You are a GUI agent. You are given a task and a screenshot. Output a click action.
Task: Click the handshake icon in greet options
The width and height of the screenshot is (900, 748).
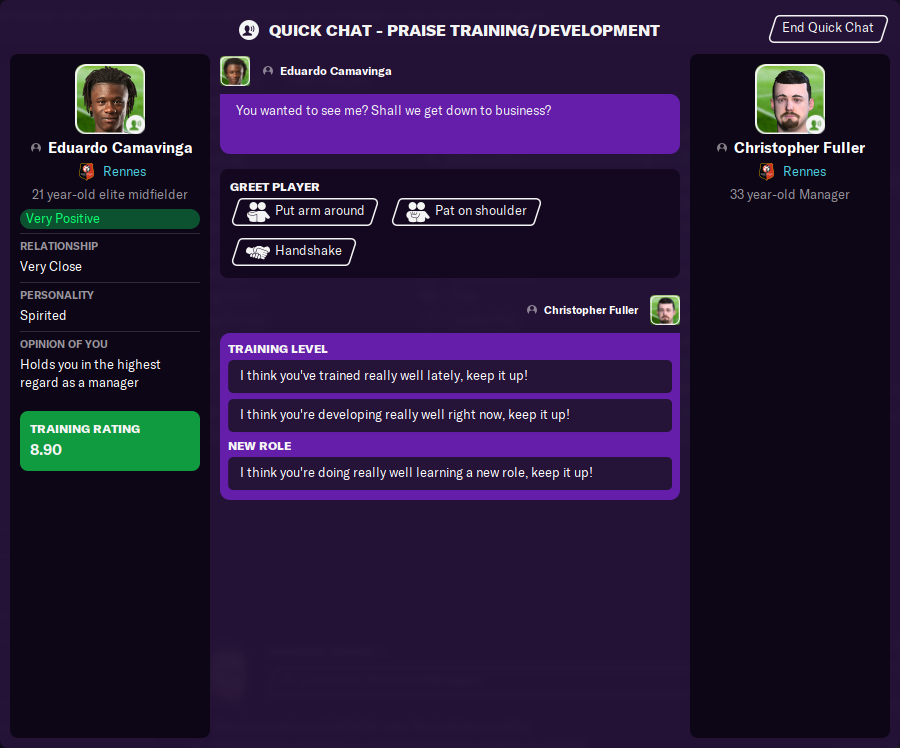click(258, 251)
